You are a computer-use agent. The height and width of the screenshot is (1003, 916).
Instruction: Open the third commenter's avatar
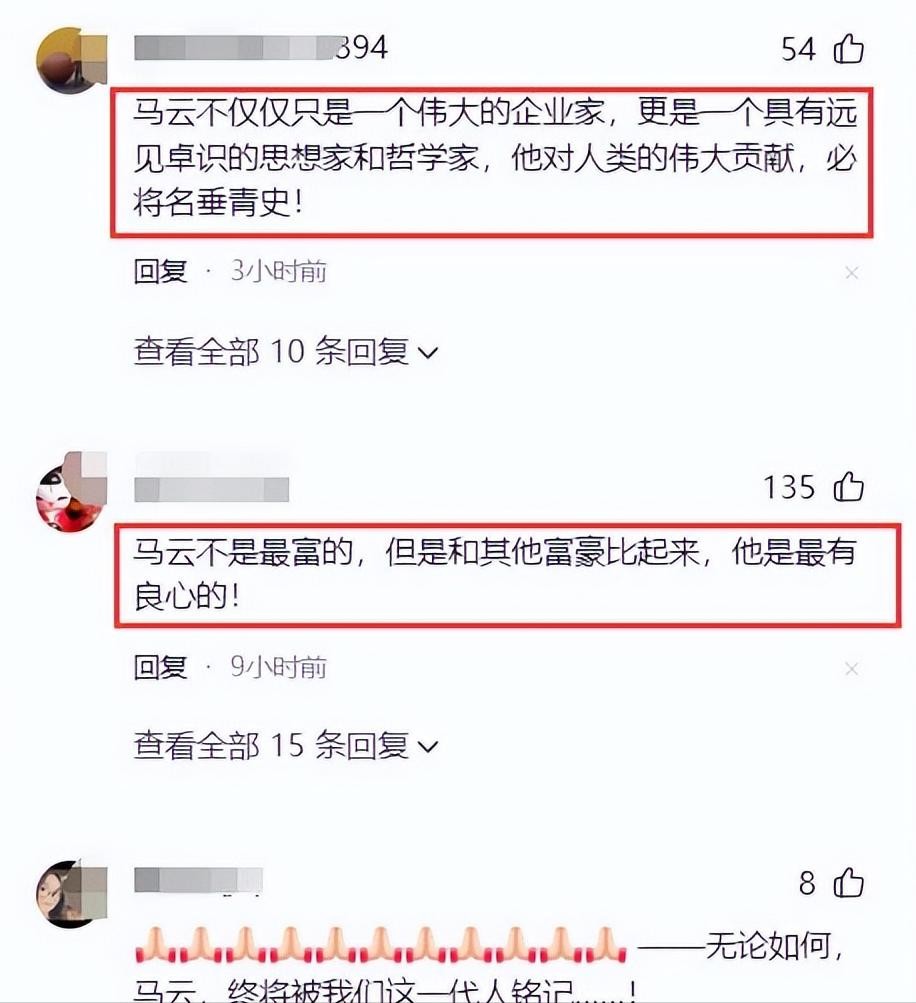point(71,894)
